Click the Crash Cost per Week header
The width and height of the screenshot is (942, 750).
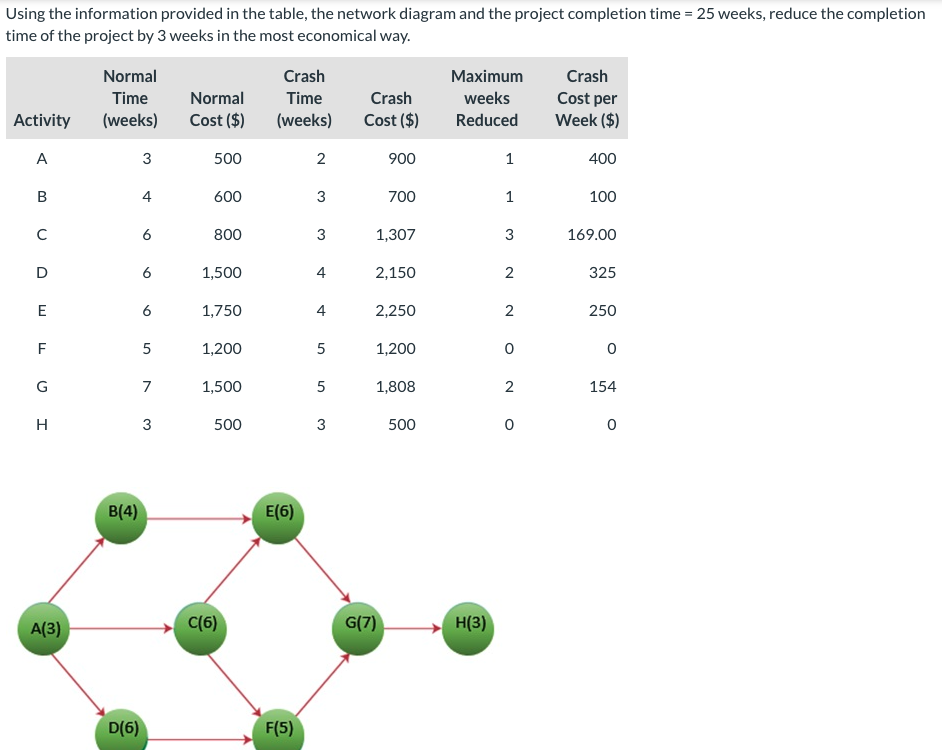[588, 98]
